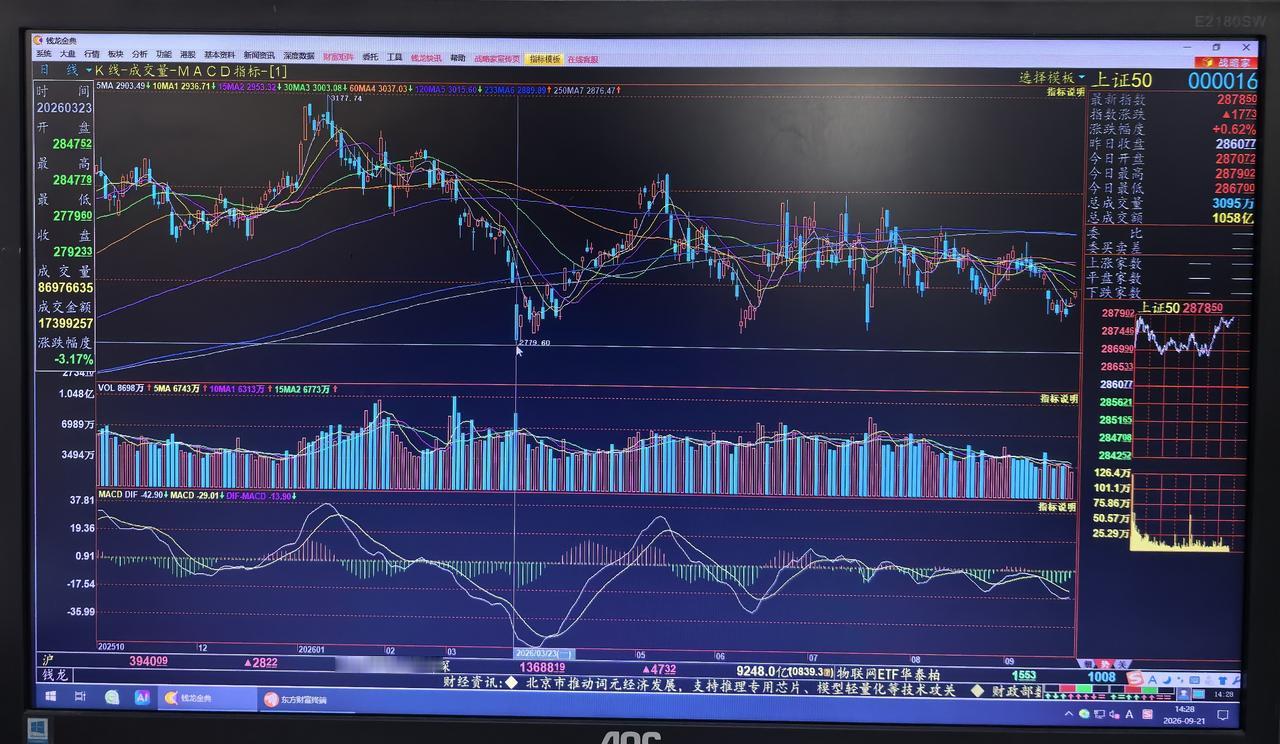This screenshot has width=1280, height=744.
Task: Open the 港股 menu
Action: tap(188, 55)
